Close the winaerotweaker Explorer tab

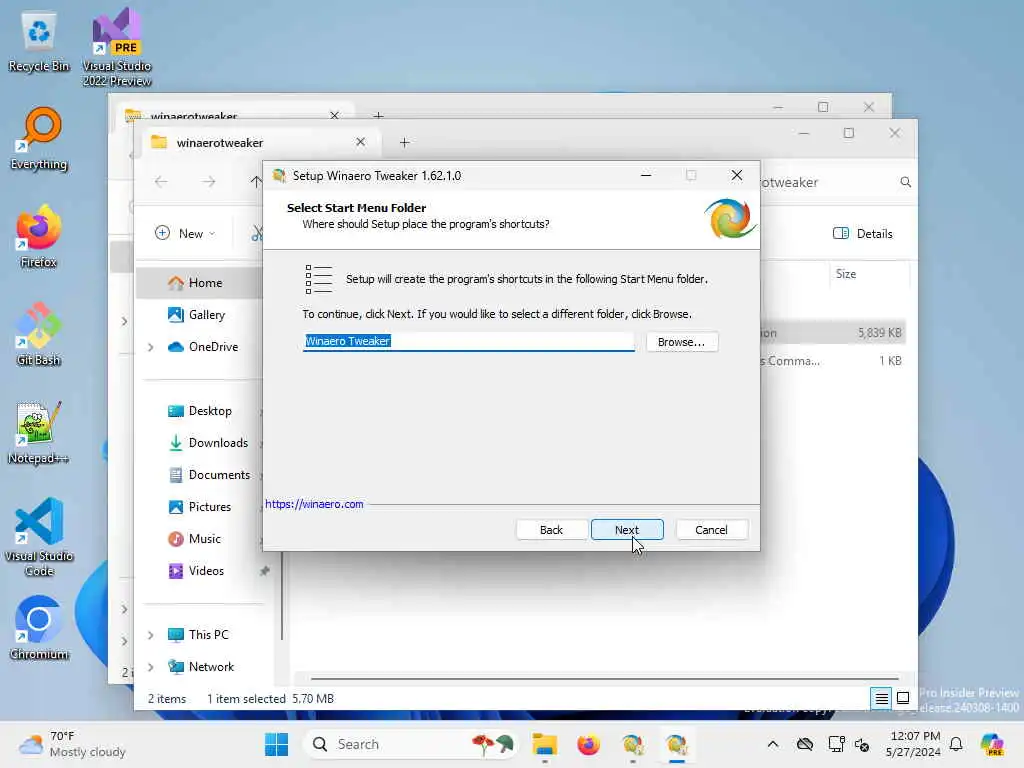pos(360,142)
